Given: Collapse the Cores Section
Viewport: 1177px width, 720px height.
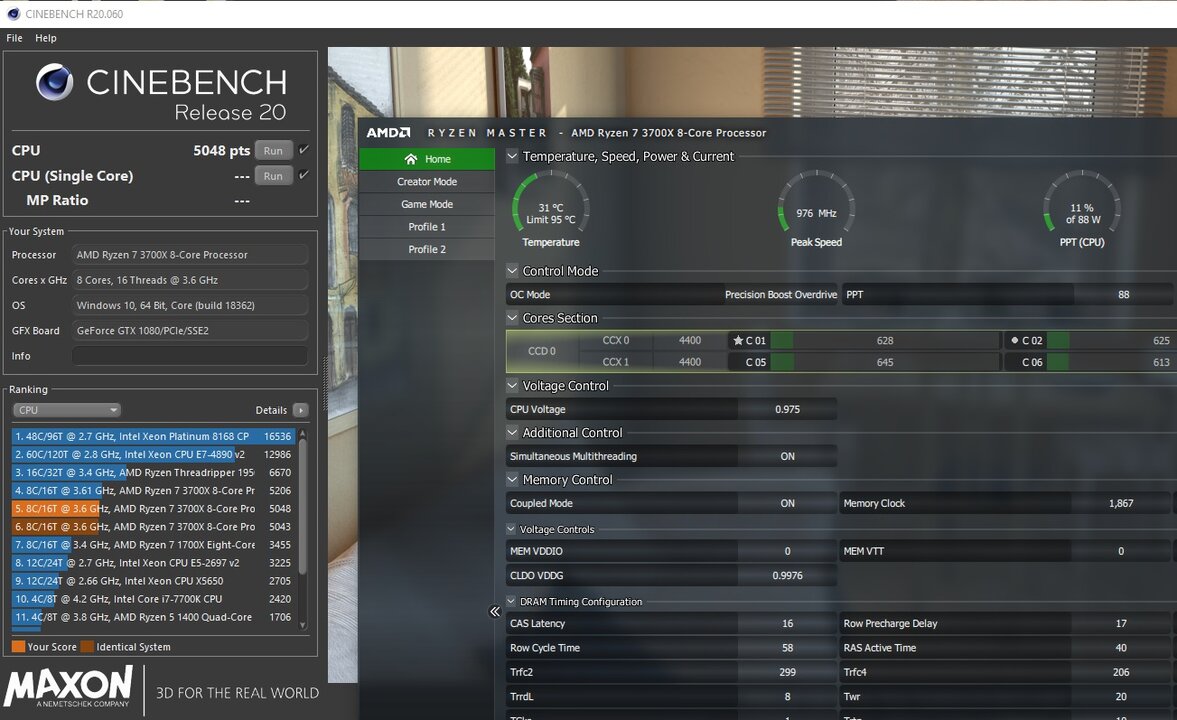Looking at the screenshot, I should (x=512, y=318).
